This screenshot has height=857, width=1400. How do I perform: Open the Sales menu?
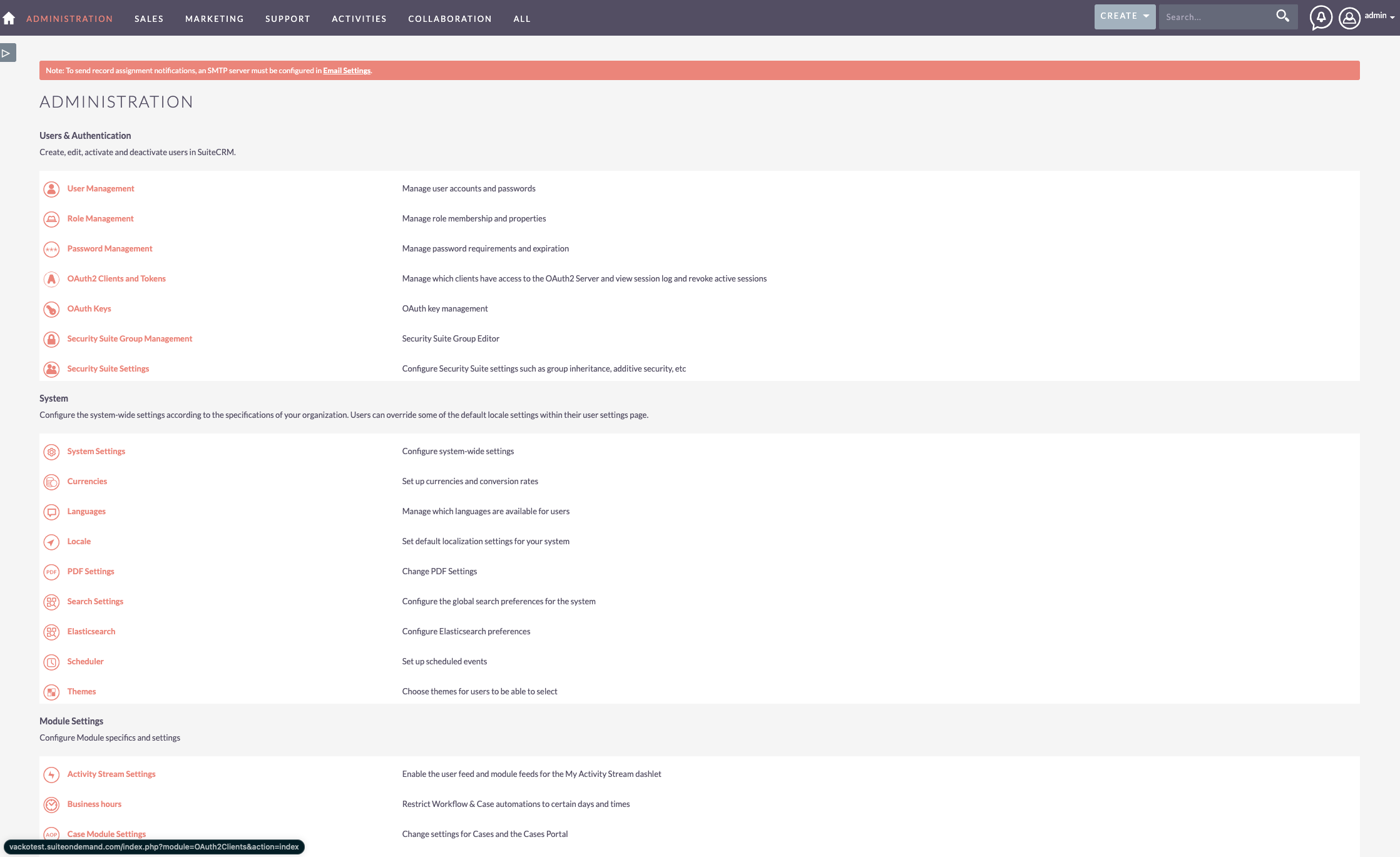pyautogui.click(x=149, y=19)
